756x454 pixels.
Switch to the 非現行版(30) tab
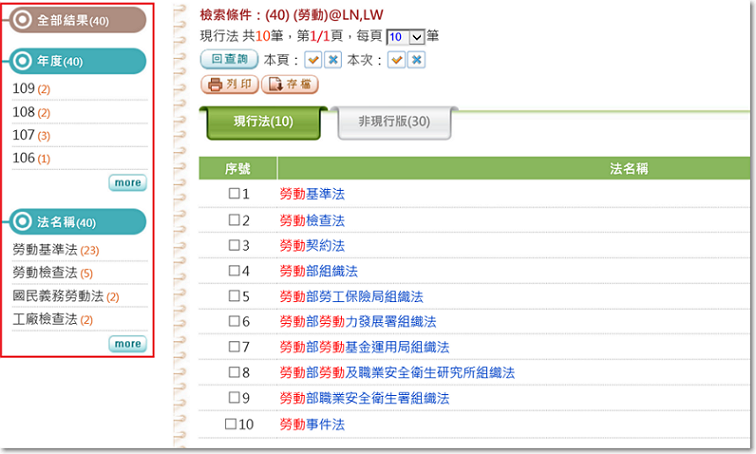tap(395, 122)
